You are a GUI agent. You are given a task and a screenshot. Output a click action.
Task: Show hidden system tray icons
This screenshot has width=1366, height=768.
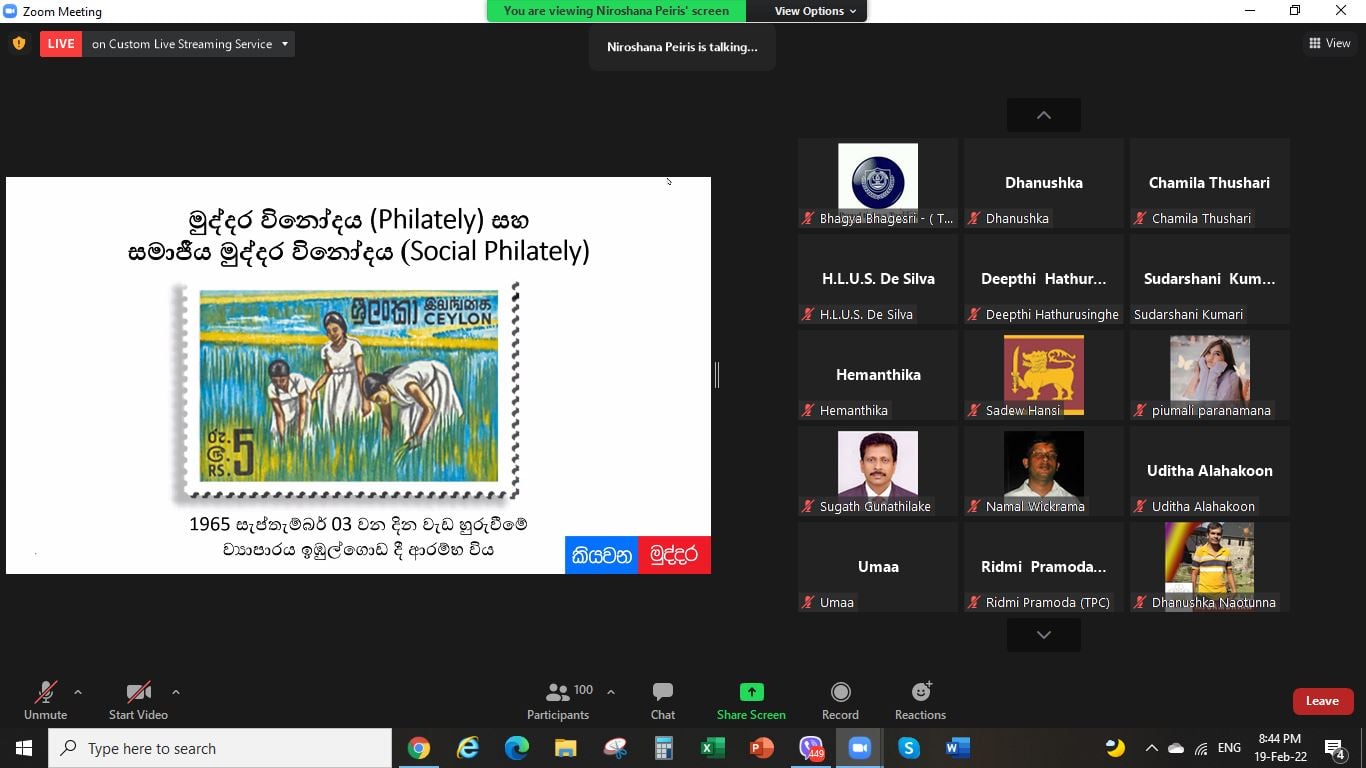pyautogui.click(x=1151, y=748)
